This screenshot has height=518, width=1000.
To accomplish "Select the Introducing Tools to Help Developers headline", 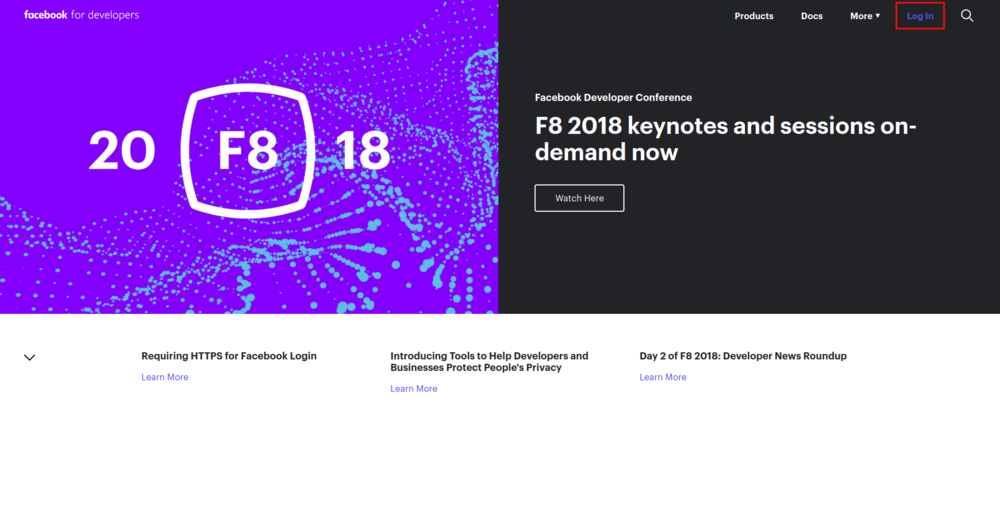I will coord(489,361).
